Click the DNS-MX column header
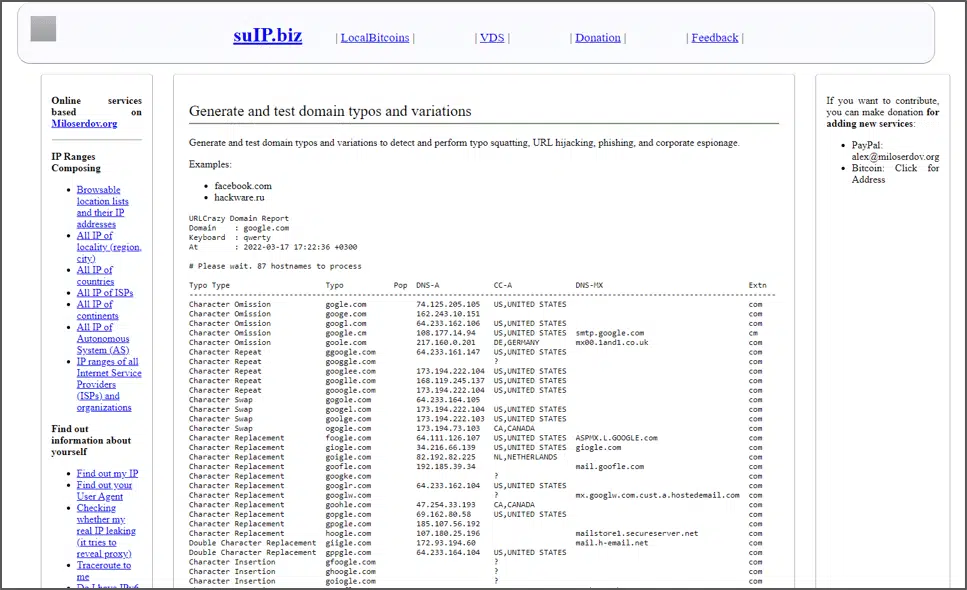Screen dimensions: 967x590 pyautogui.click(x=589, y=285)
